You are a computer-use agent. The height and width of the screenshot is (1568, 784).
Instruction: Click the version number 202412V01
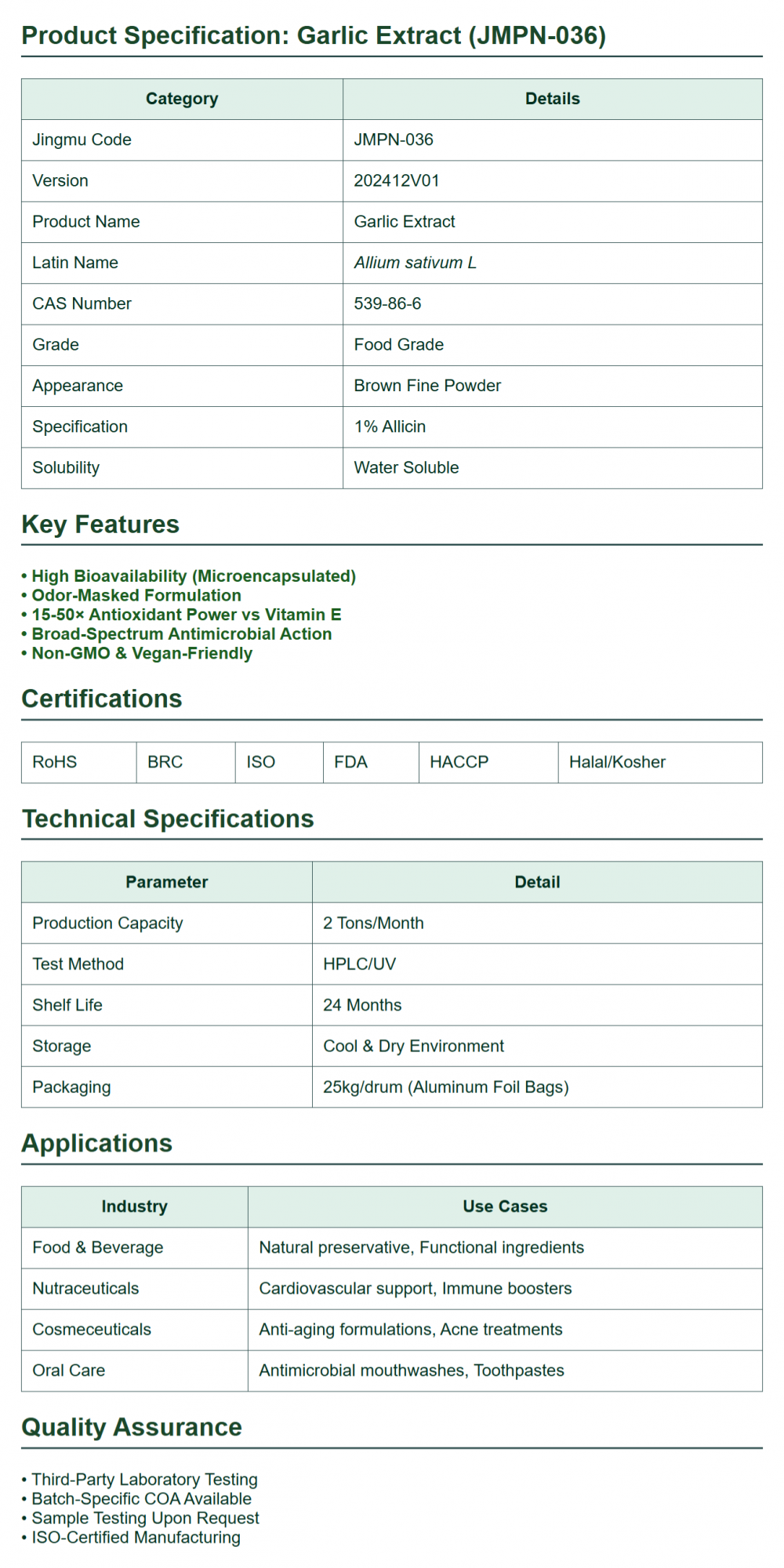coord(397,181)
